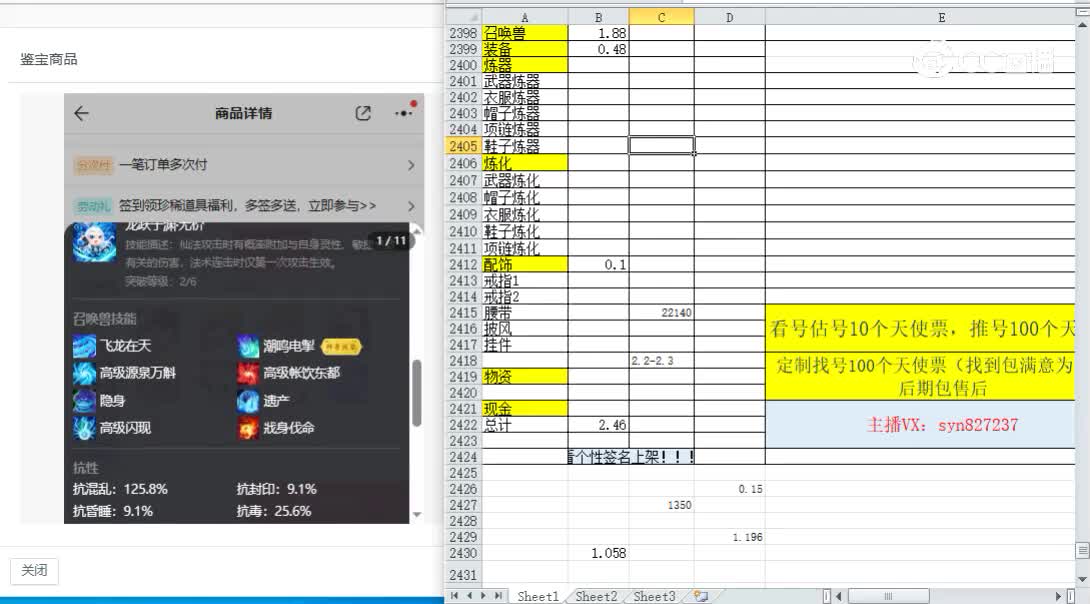Viewport: 1090px width, 604px height.
Task: Select the 腰带 cell
Action: pyautogui.click(x=525, y=313)
